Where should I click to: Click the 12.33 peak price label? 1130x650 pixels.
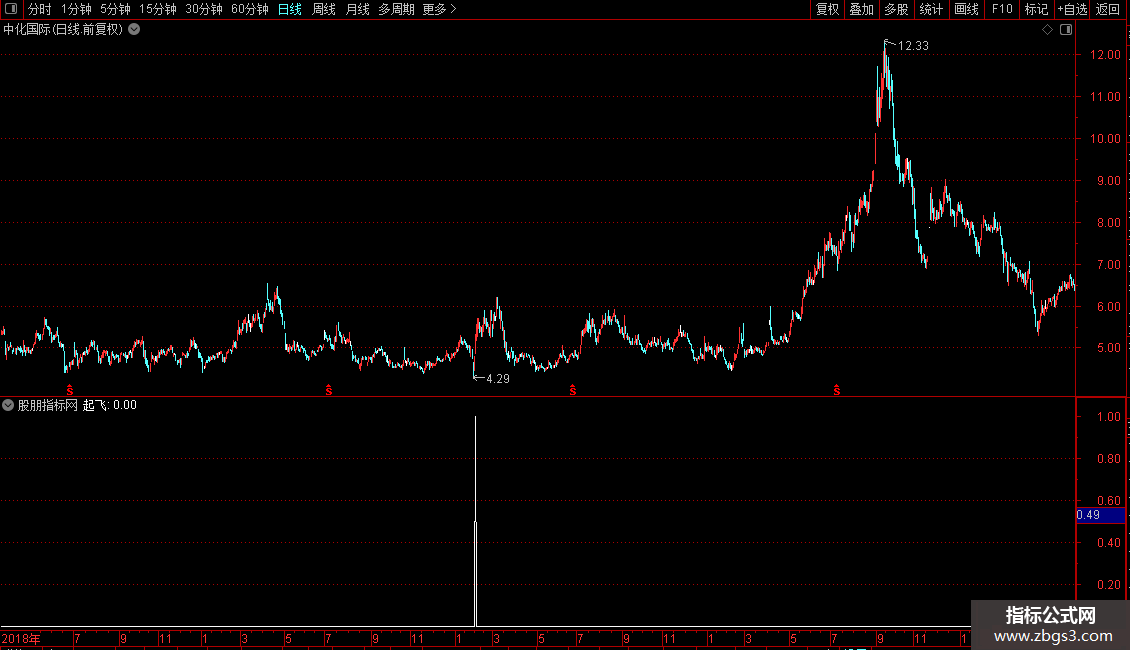point(913,46)
